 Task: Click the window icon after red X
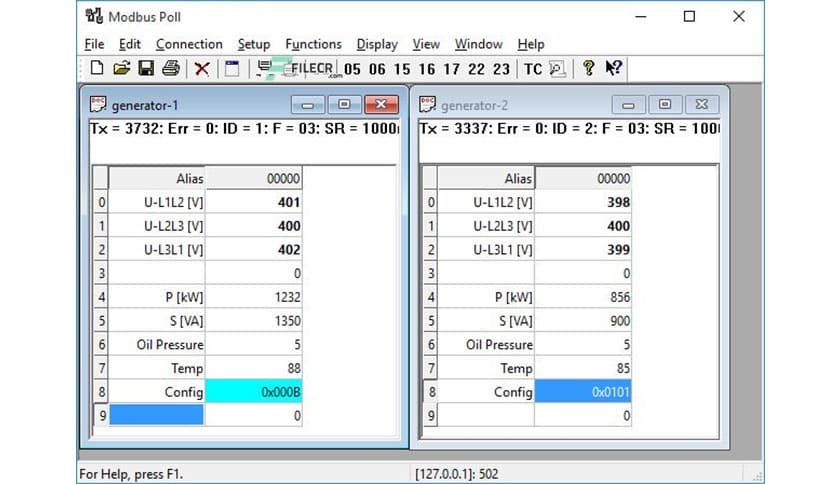click(231, 69)
